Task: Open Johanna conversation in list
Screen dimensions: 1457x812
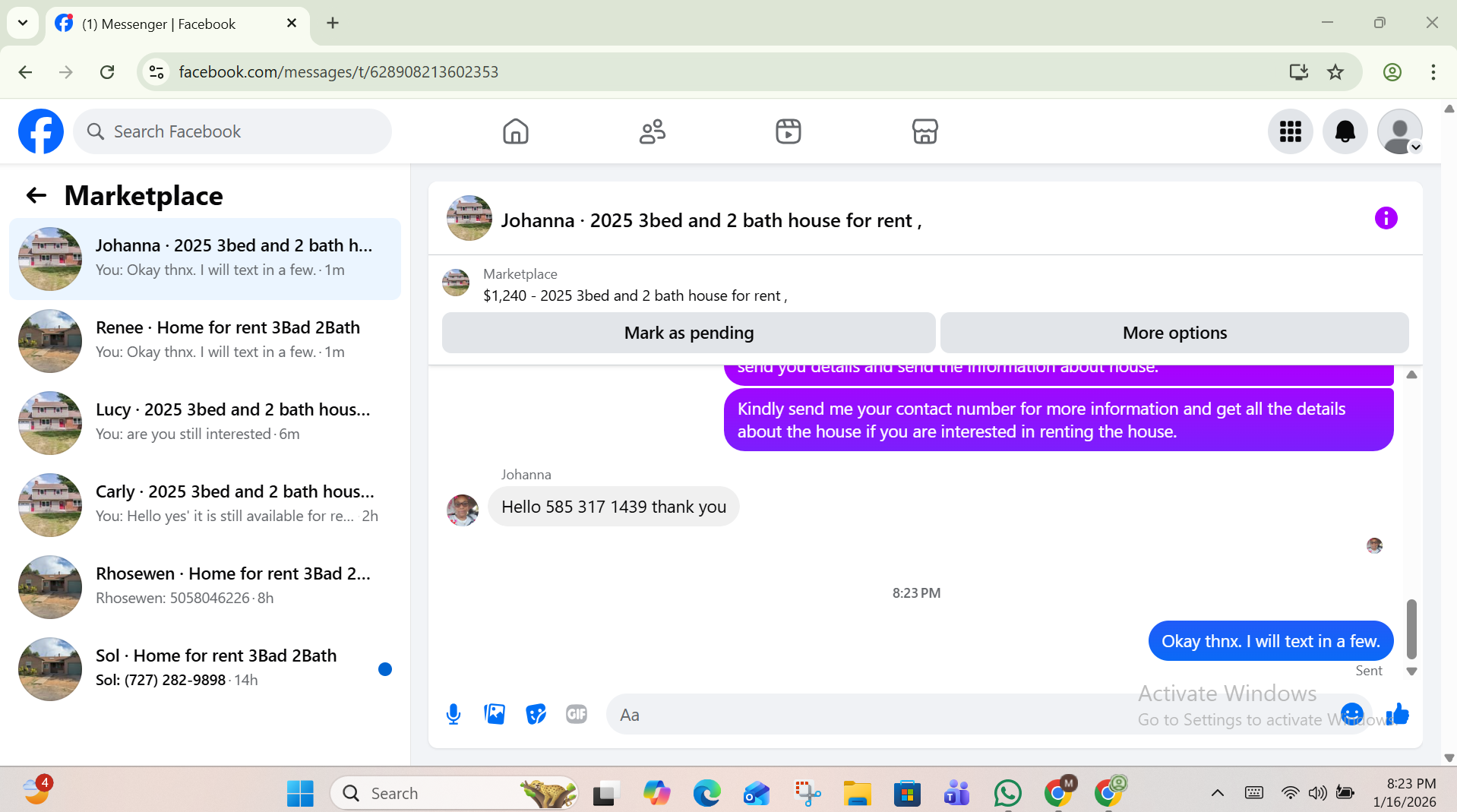Action: 205,259
